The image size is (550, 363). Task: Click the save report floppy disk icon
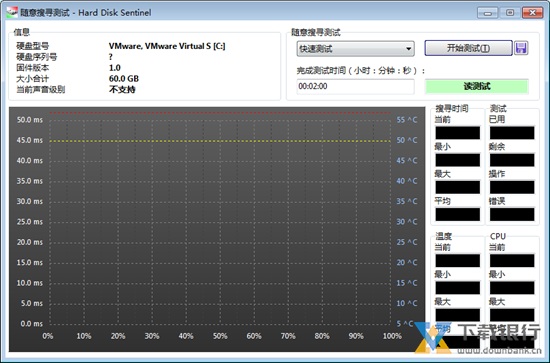click(521, 48)
